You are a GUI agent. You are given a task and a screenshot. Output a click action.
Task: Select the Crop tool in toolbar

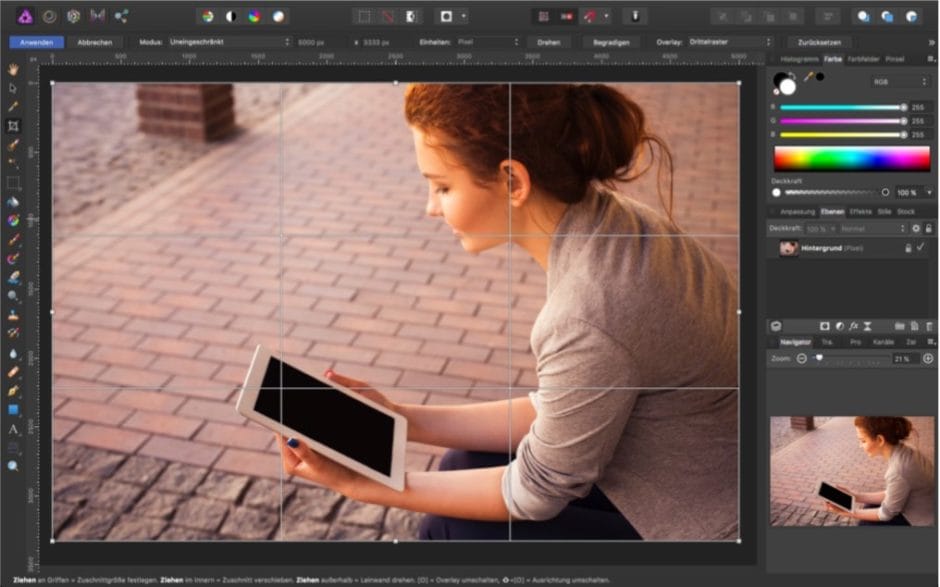click(x=13, y=126)
